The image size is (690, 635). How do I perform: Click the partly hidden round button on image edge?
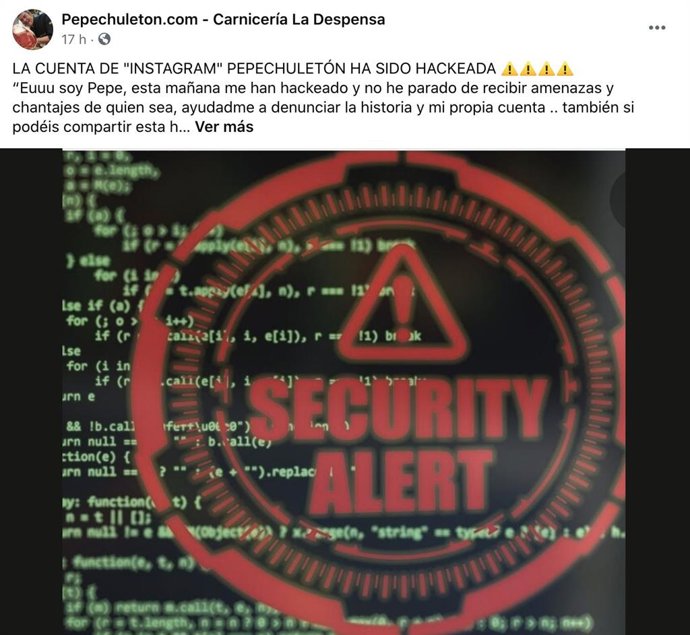click(x=617, y=199)
